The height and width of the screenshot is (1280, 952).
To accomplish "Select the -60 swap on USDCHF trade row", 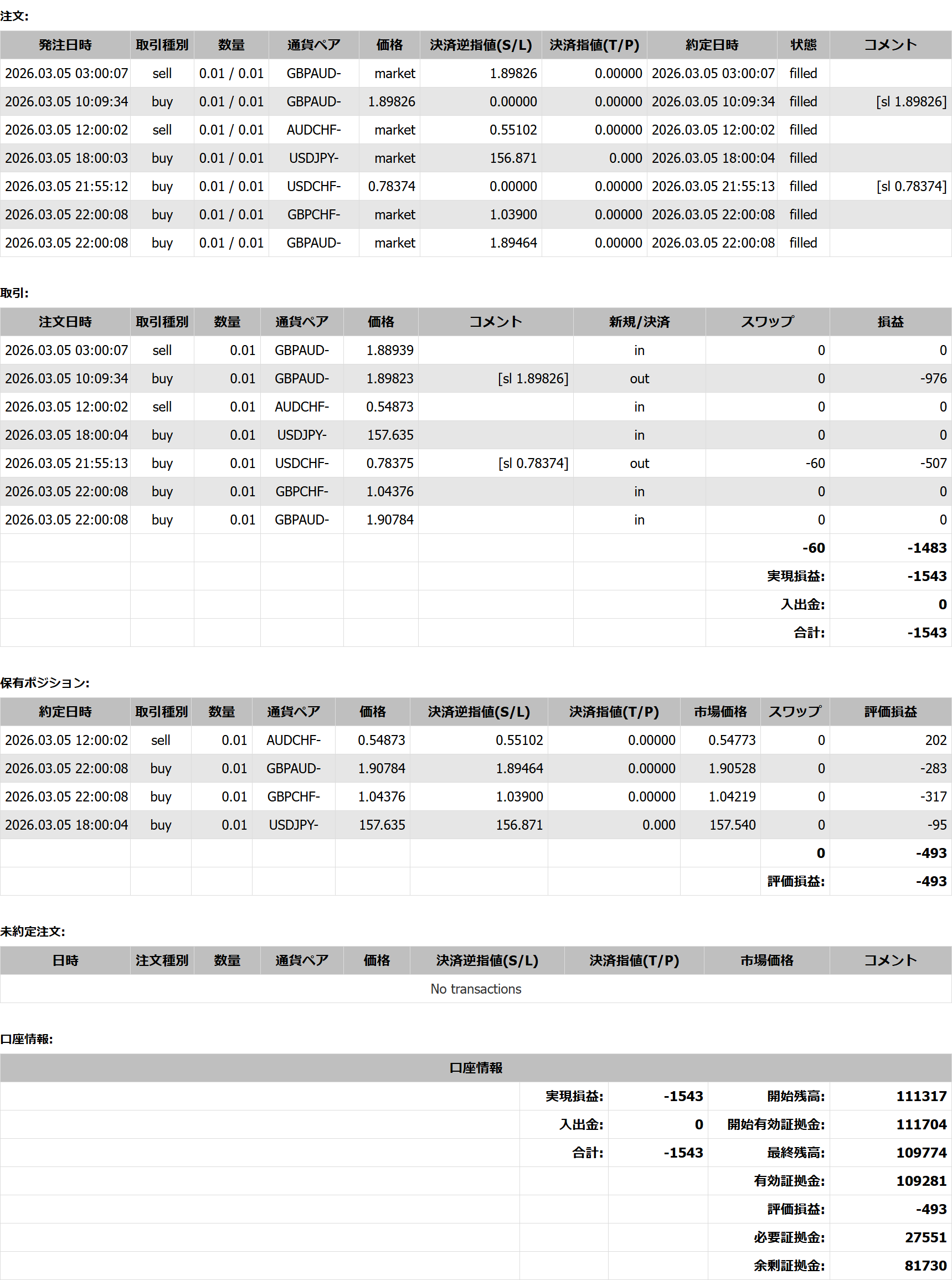I will click(x=815, y=464).
